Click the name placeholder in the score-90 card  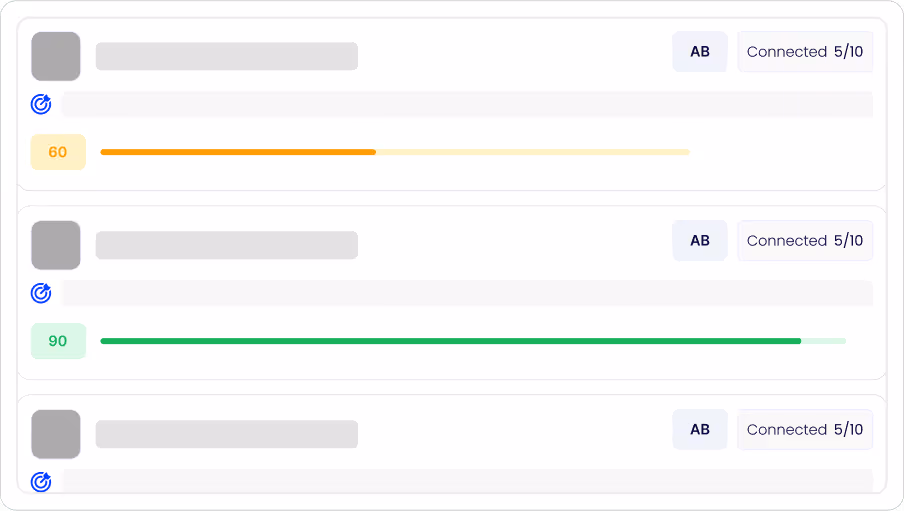[x=227, y=245]
